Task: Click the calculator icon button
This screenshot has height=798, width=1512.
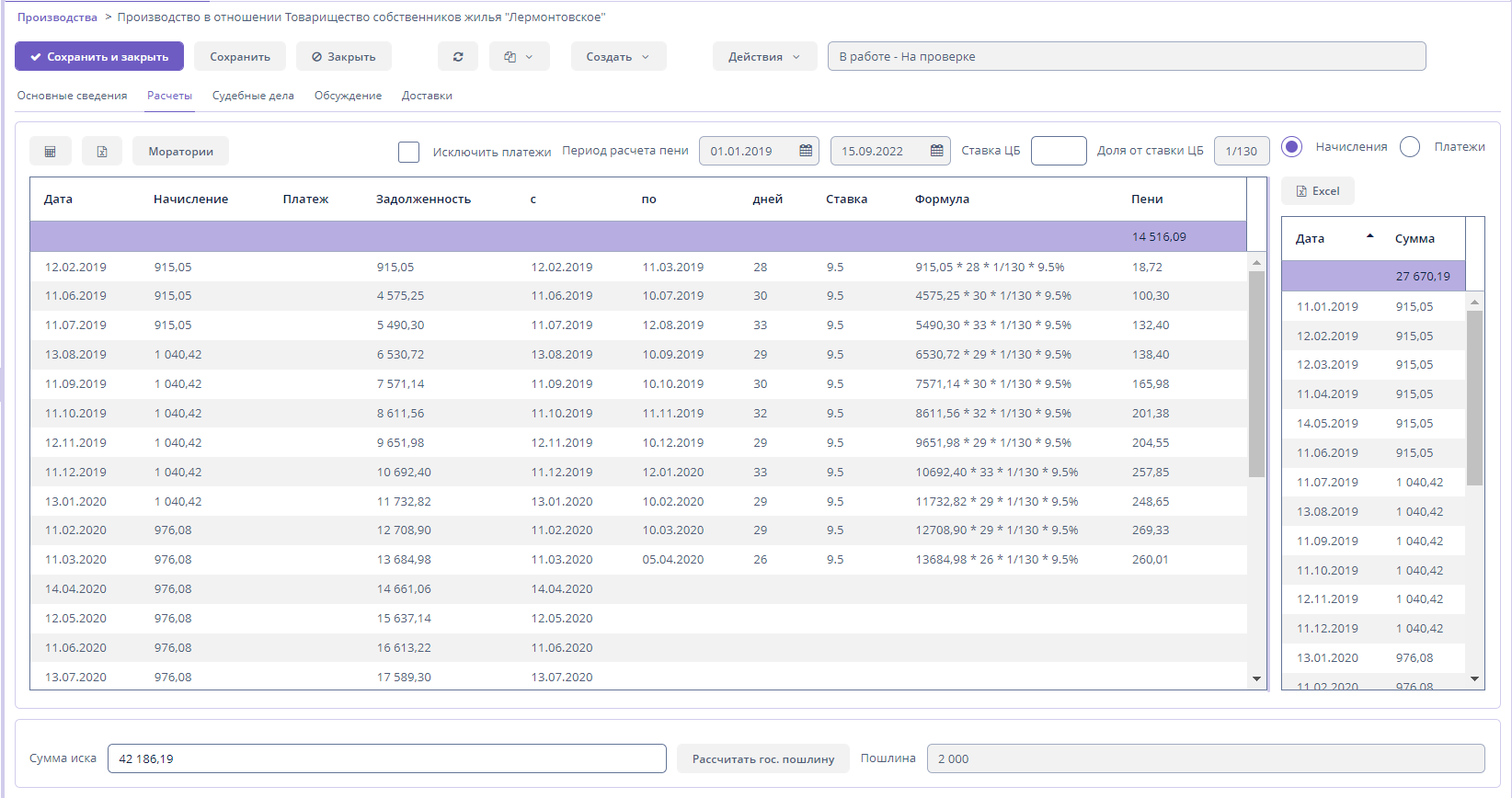Action: (51, 152)
